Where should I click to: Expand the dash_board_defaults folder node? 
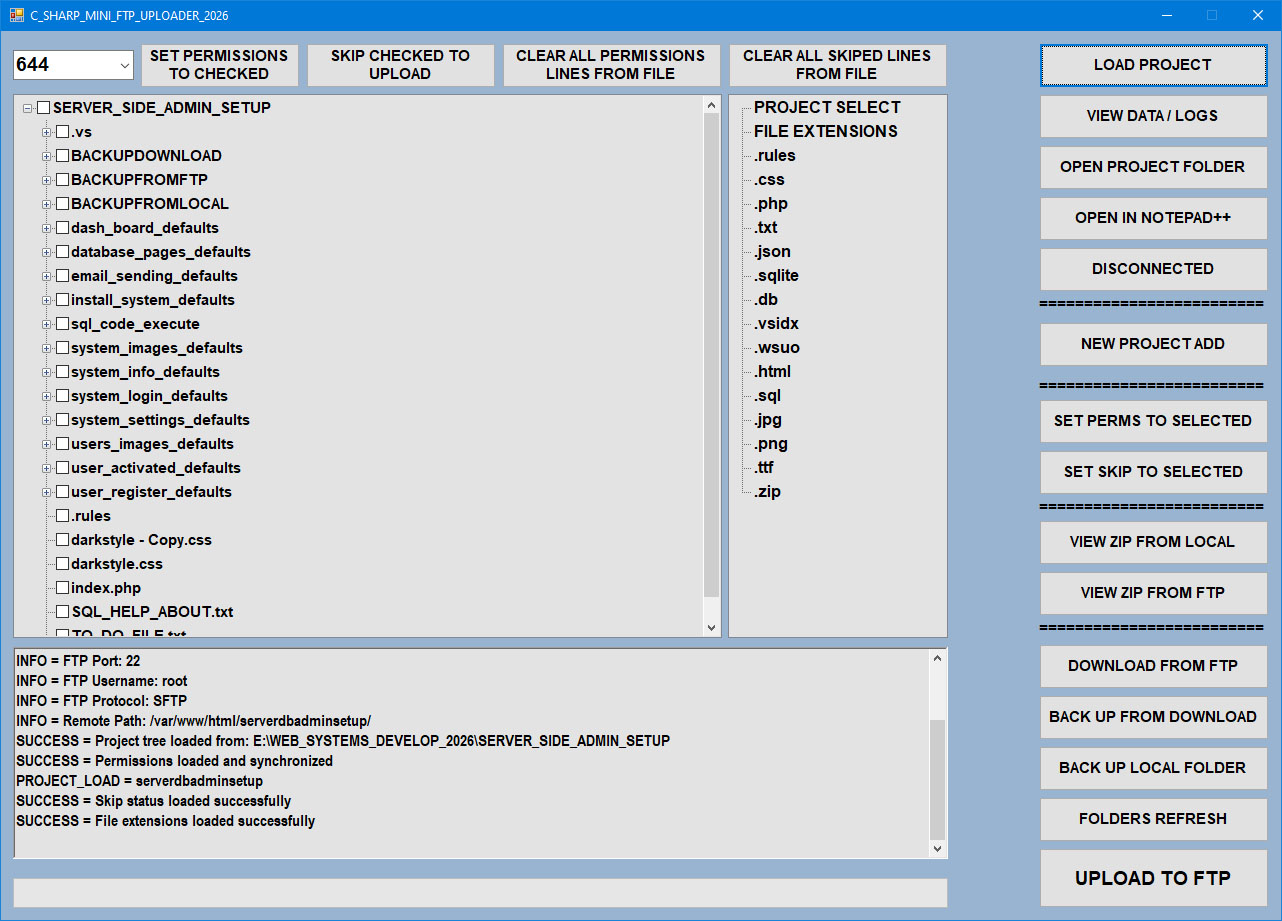click(46, 228)
